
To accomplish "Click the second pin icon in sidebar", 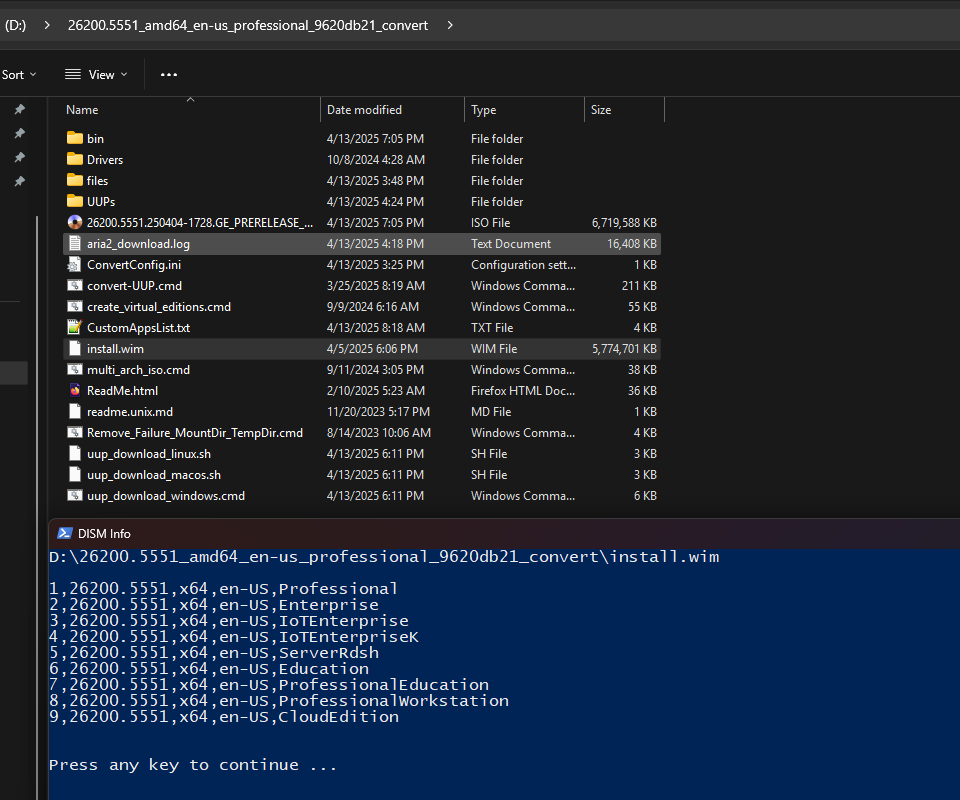I will click(20, 133).
